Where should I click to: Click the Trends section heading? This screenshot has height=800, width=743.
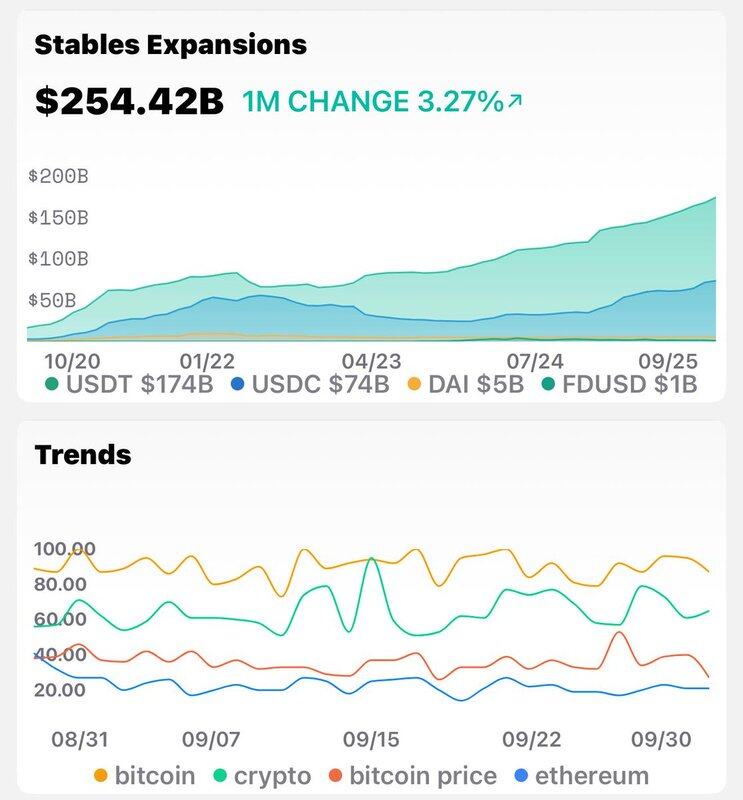(83, 454)
